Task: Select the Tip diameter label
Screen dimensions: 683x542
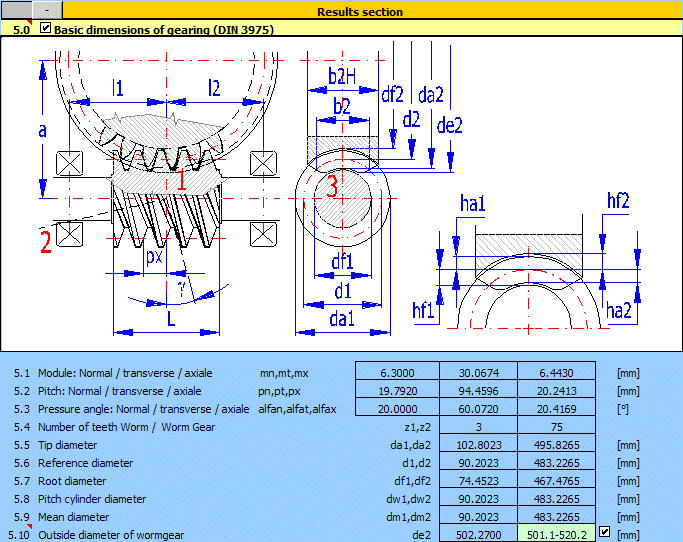Action: [67, 445]
